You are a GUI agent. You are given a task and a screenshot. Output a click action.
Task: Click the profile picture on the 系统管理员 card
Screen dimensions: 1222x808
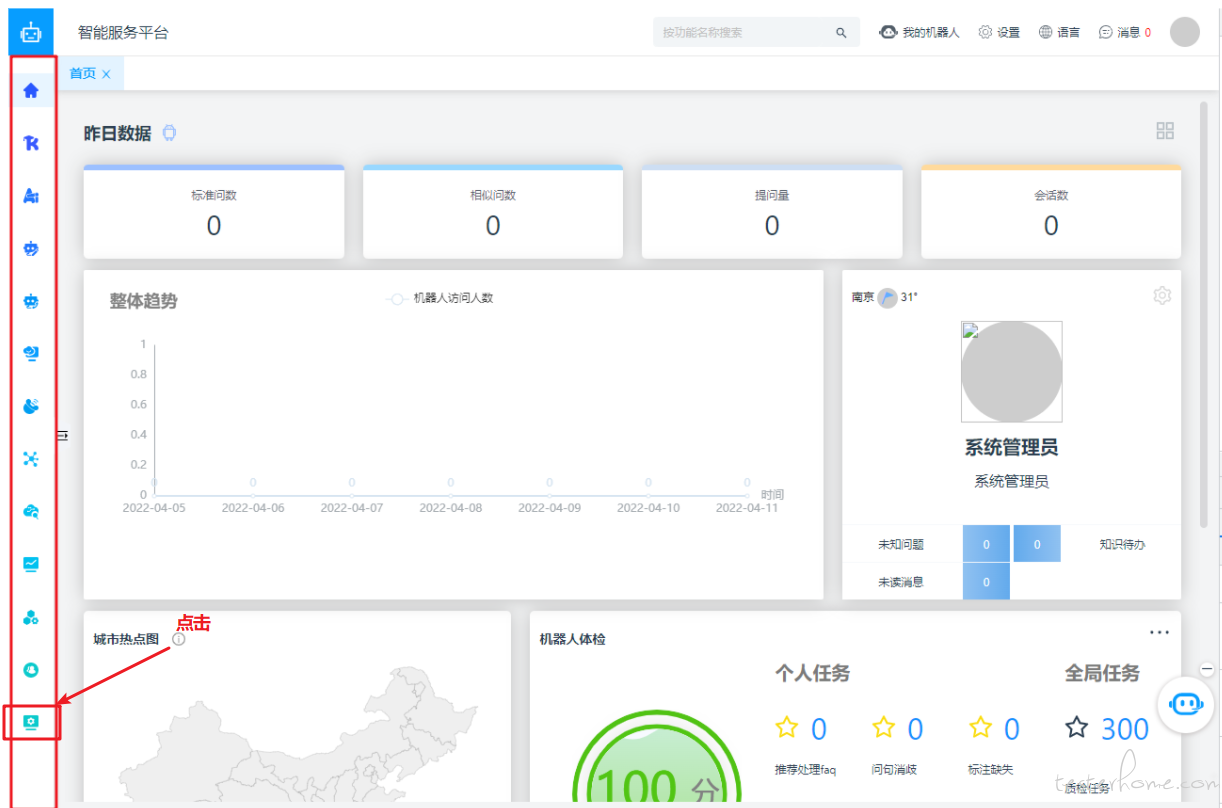pos(1012,372)
